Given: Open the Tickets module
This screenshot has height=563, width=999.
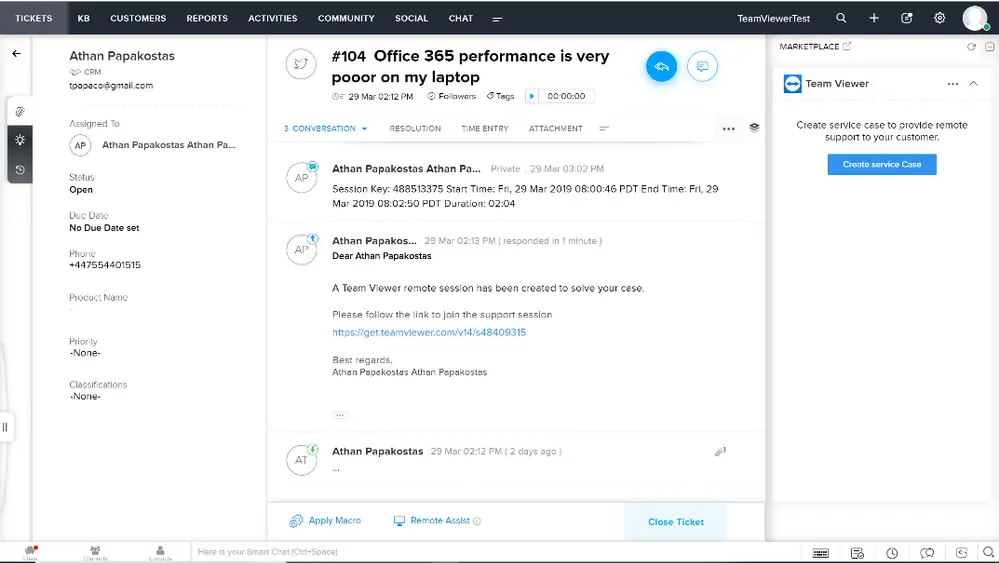Looking at the screenshot, I should pos(34,18).
